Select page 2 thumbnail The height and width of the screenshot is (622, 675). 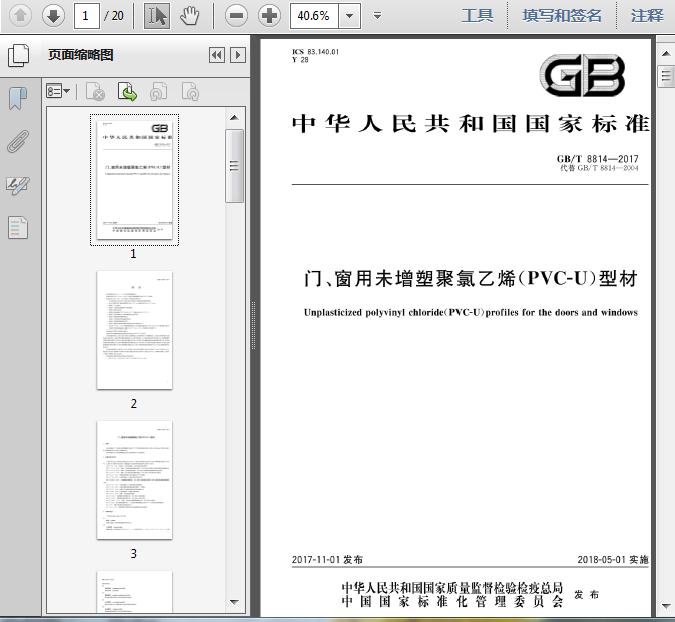[x=134, y=330]
